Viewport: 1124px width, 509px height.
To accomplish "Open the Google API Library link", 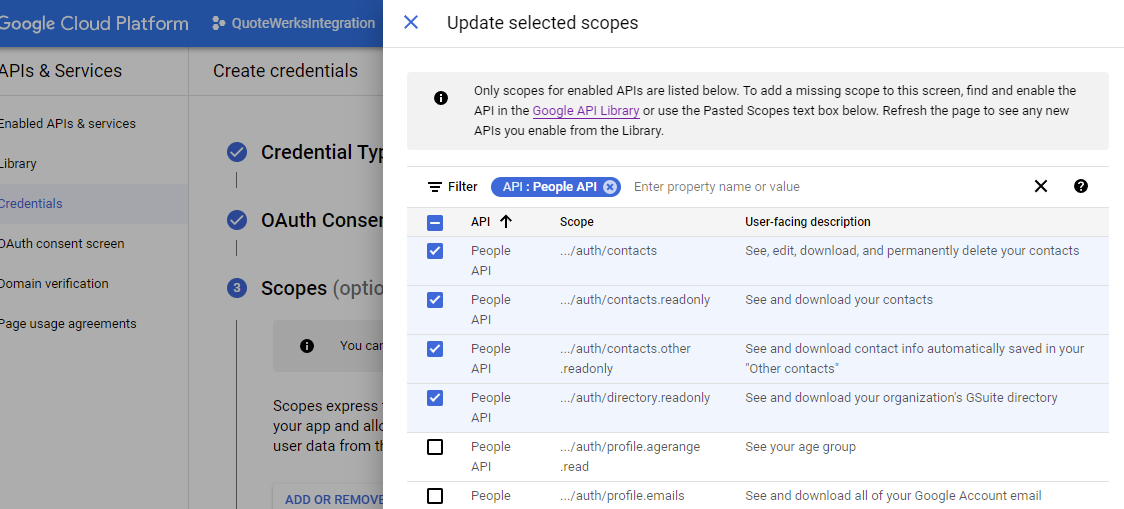I will [586, 111].
